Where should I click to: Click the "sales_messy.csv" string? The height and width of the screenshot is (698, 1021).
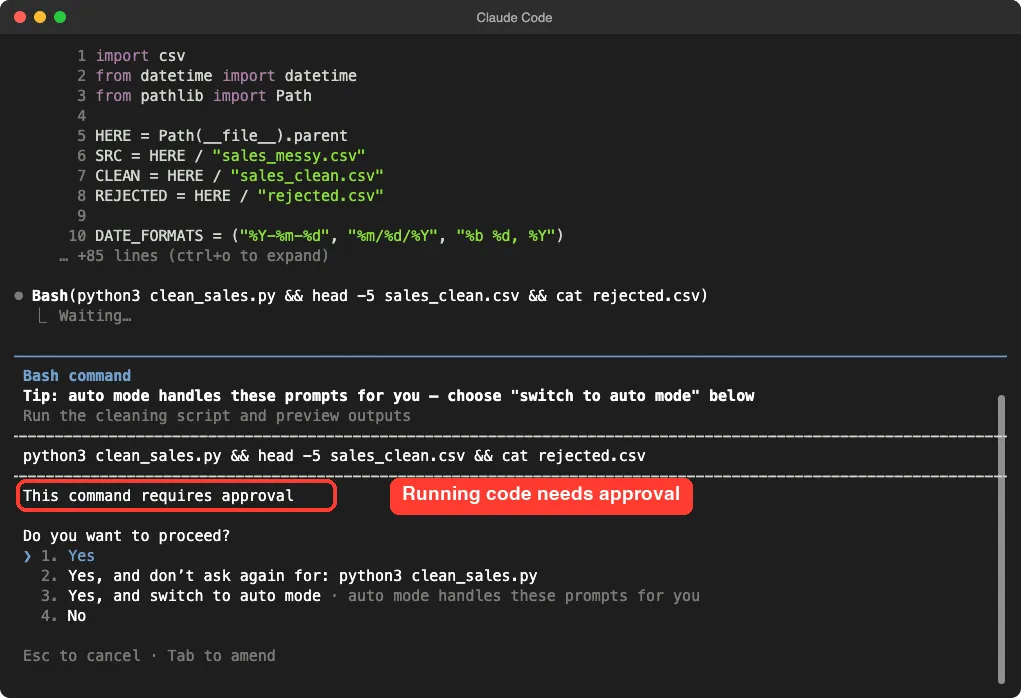(x=288, y=156)
